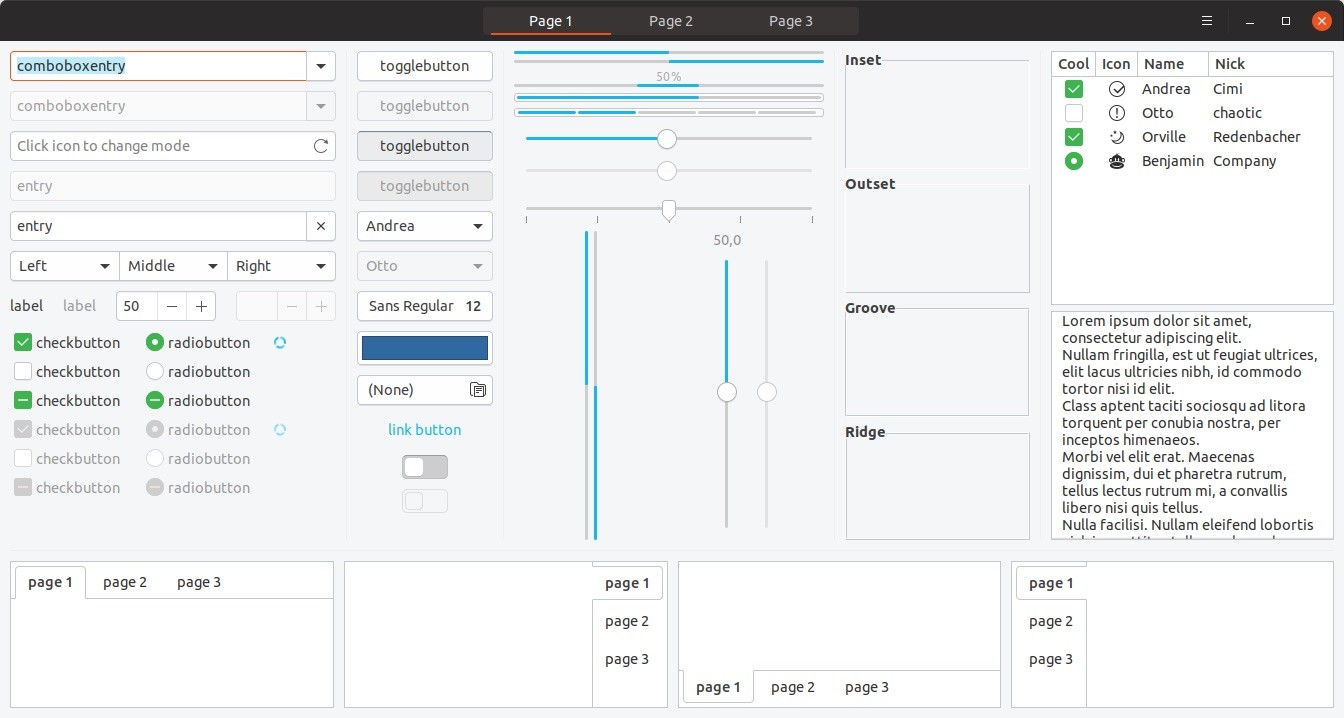1344x718 pixels.
Task: Click the plus icon next to 50
Action: [x=201, y=306]
